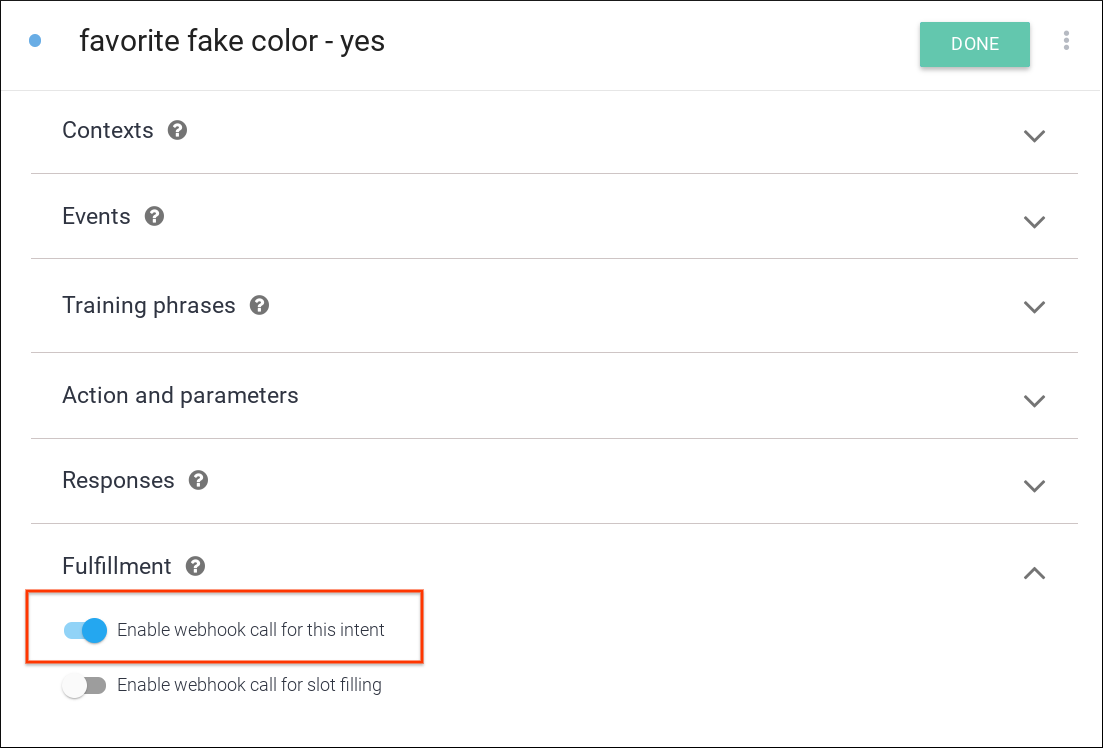
Task: Click the DONE button
Action: click(x=974, y=44)
